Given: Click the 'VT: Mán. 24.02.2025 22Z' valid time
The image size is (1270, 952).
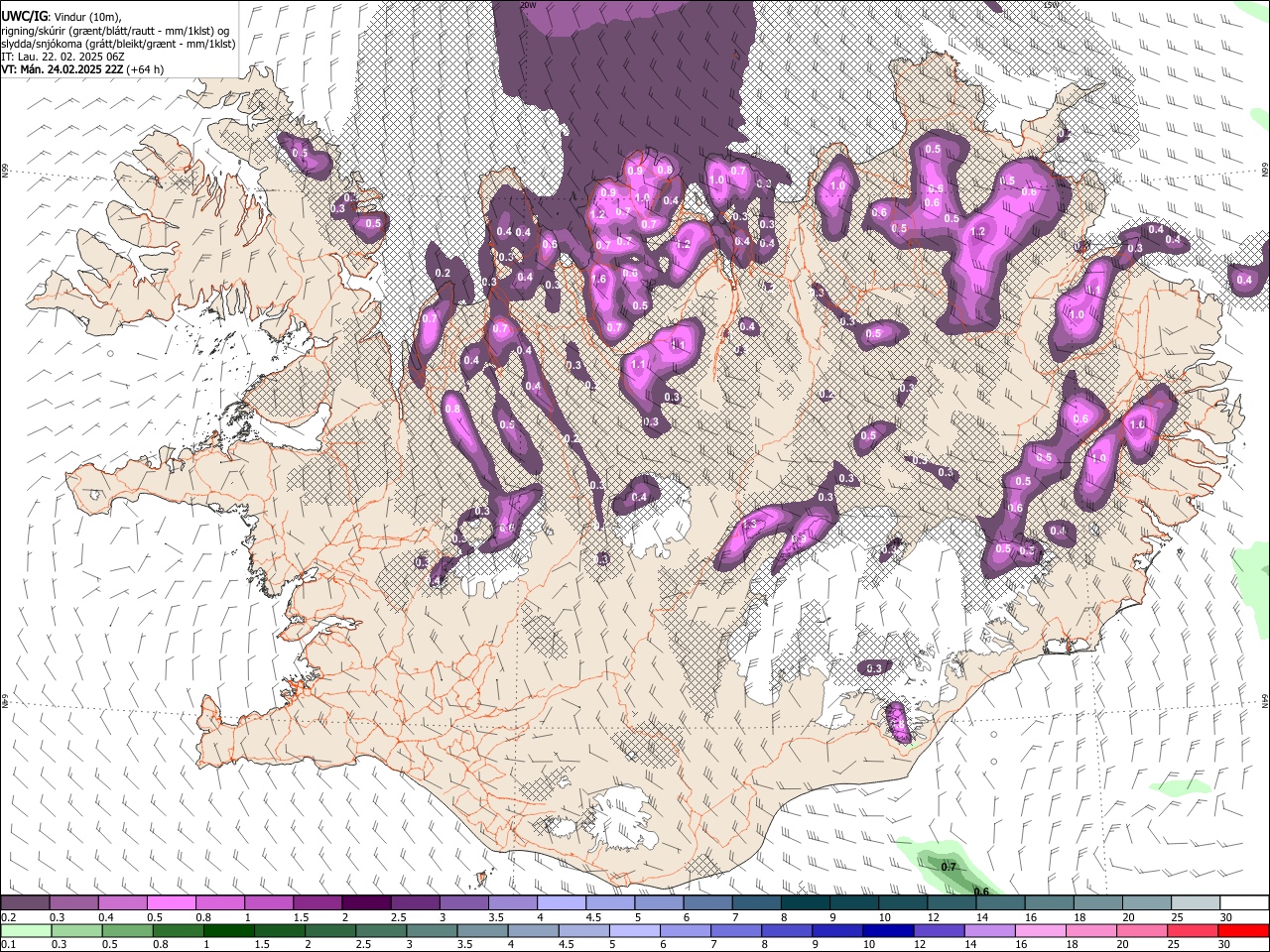Looking at the screenshot, I should (x=61, y=69).
